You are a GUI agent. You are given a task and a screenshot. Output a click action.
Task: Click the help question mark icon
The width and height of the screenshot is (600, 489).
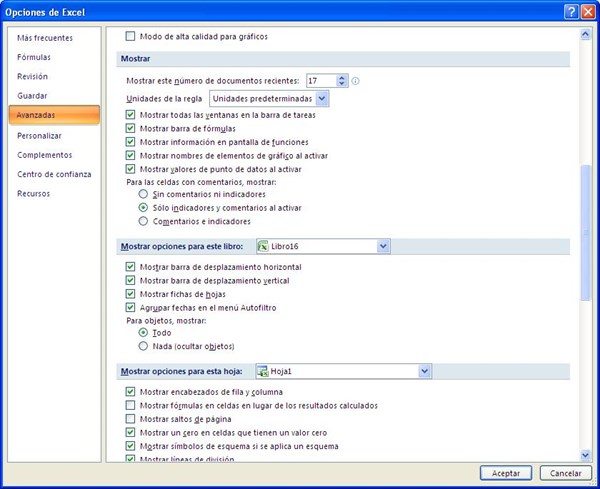(571, 12)
